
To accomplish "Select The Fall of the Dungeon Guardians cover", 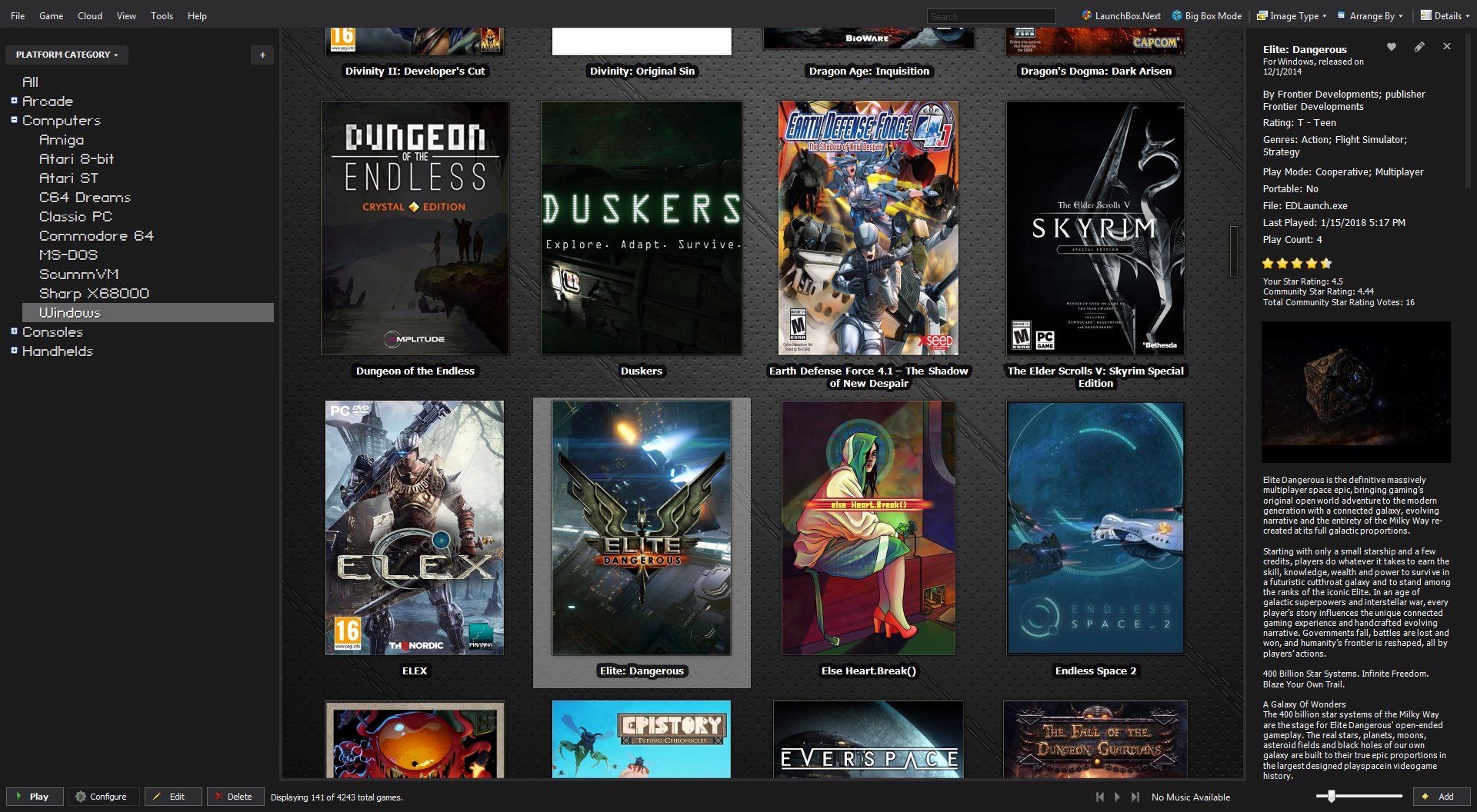I will point(1095,739).
